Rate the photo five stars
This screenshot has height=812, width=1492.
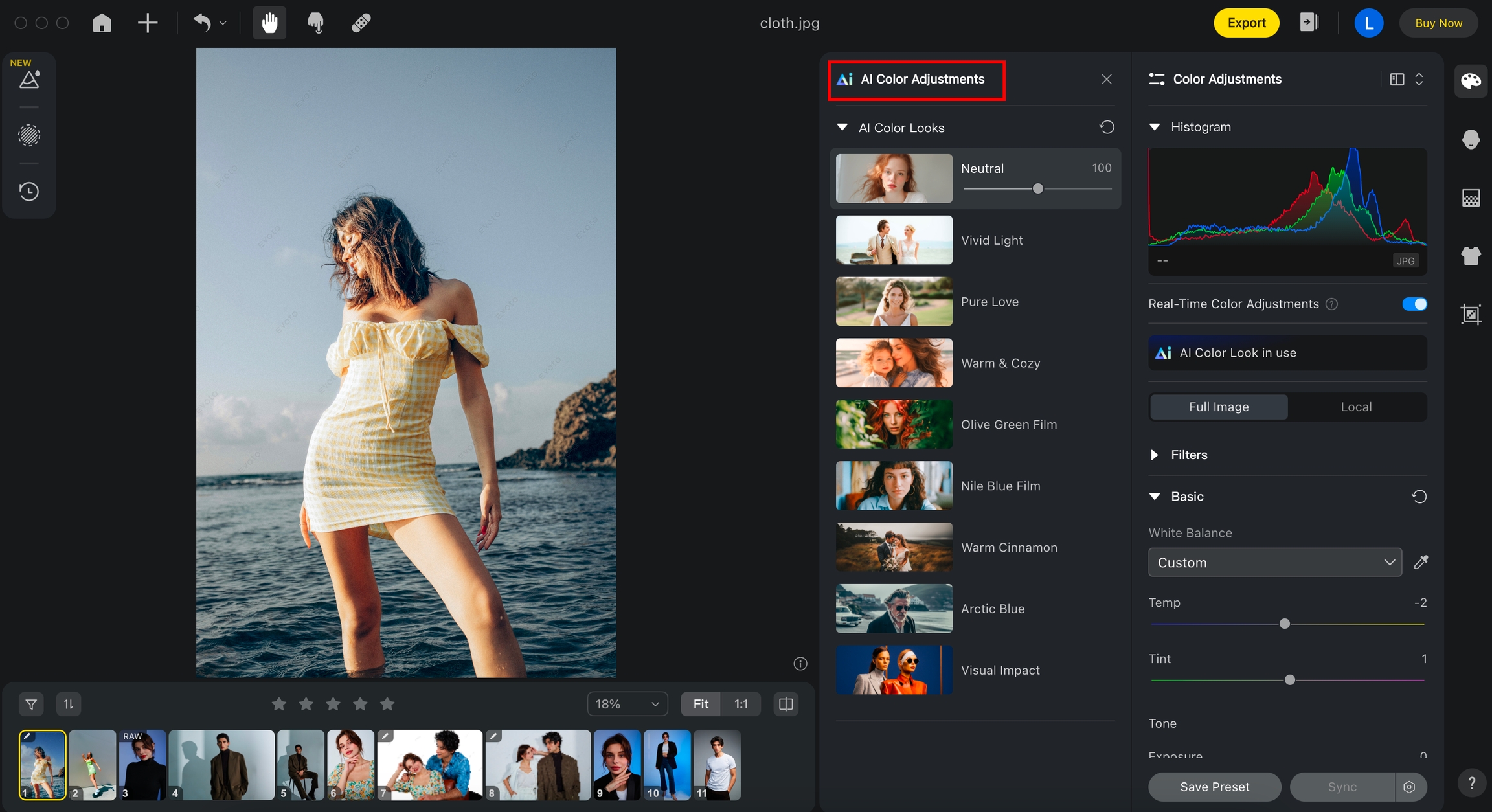click(x=387, y=704)
